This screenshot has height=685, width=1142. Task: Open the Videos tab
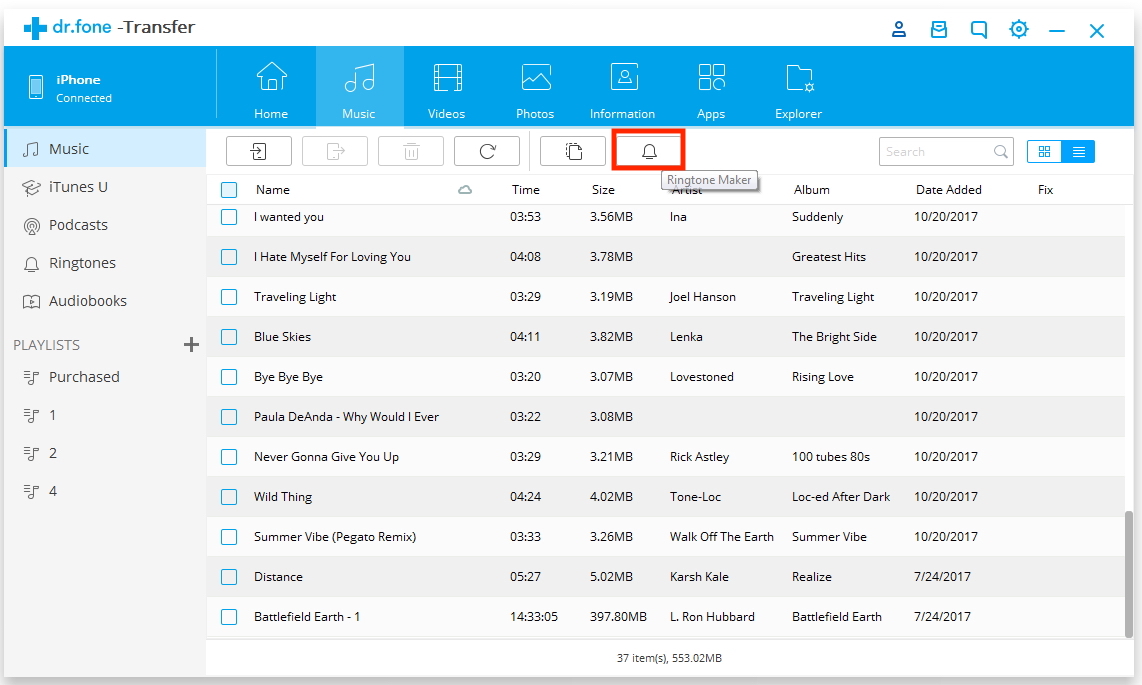[x=447, y=90]
